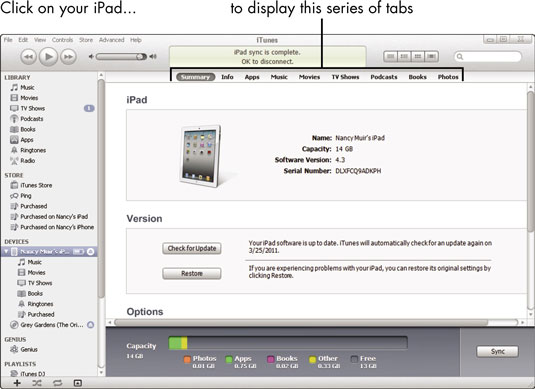The height and width of the screenshot is (389, 535).
Task: Click the Restore button
Action: tap(192, 274)
